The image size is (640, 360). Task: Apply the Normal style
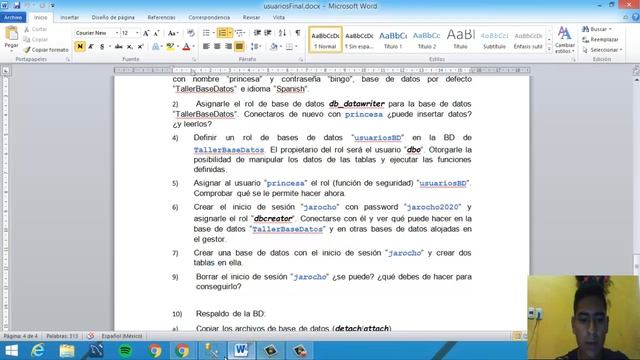(x=325, y=40)
